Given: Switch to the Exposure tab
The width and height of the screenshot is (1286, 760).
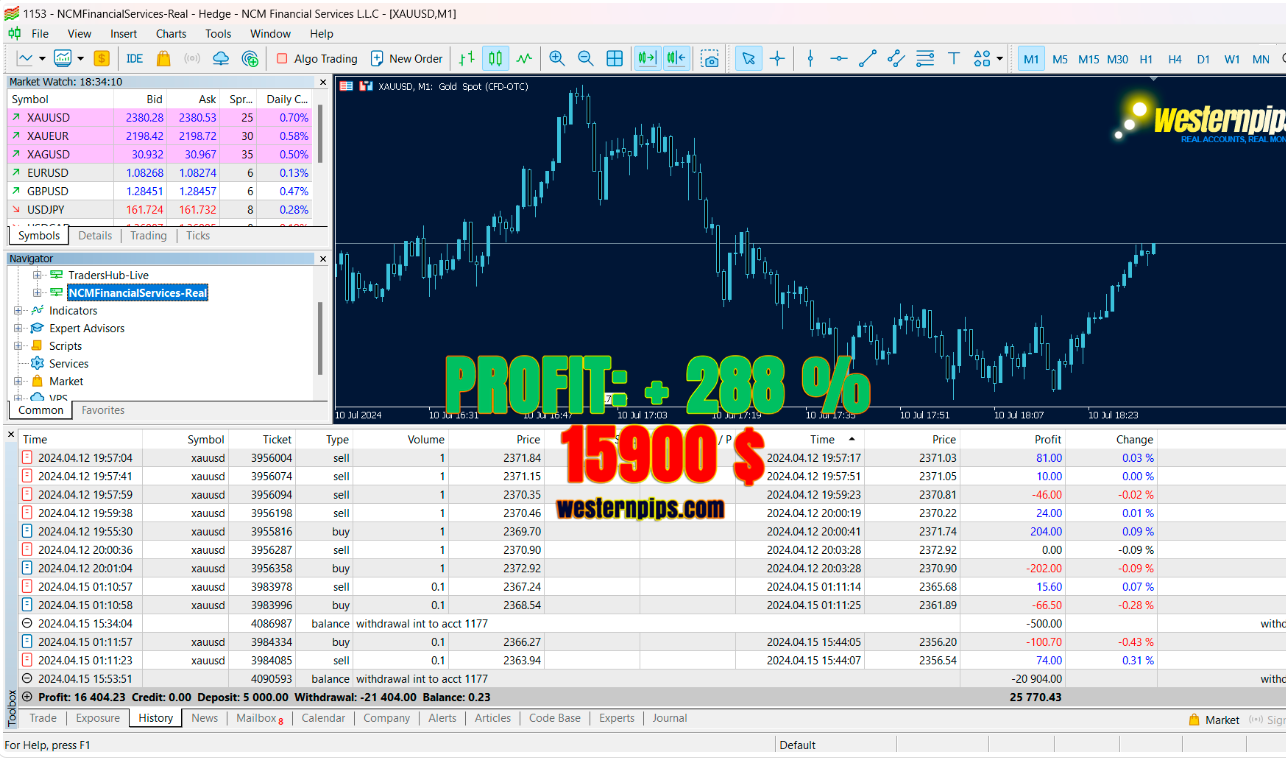Looking at the screenshot, I should (98, 718).
